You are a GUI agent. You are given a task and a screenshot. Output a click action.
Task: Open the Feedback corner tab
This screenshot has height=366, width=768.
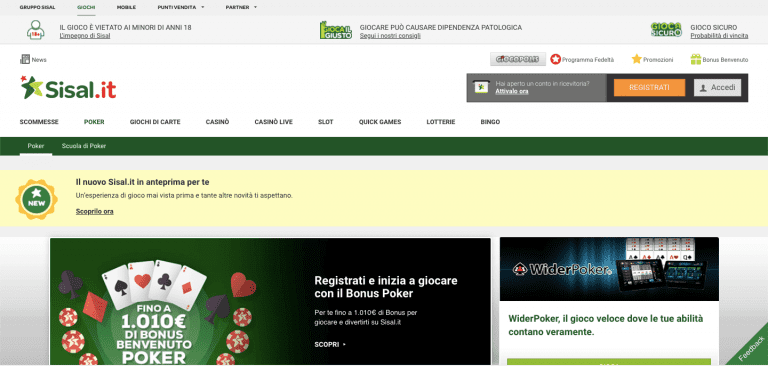[x=751, y=348]
